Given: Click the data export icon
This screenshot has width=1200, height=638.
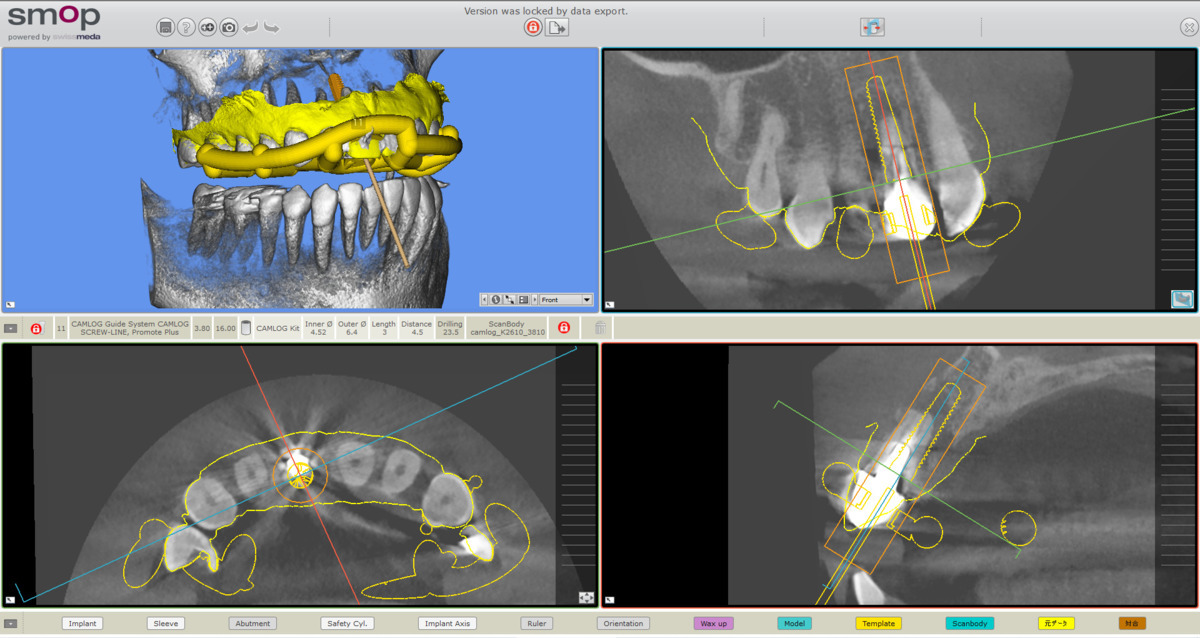Looking at the screenshot, I should point(558,27).
